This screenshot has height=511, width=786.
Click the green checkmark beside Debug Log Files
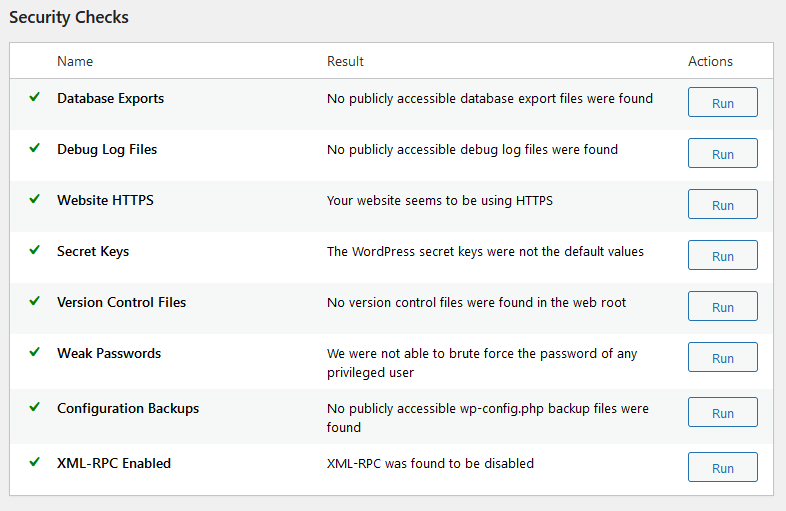click(34, 149)
